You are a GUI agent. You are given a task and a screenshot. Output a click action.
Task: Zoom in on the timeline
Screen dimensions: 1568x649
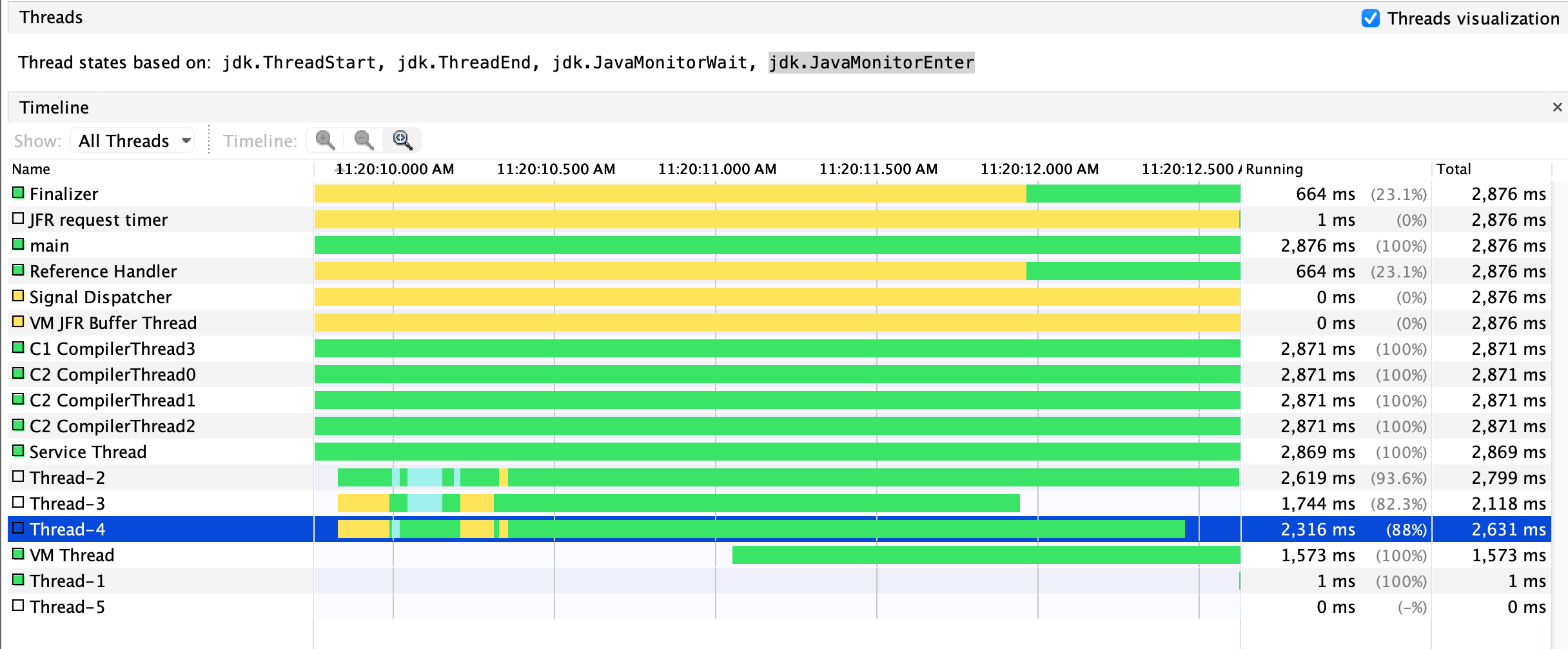pyautogui.click(x=326, y=139)
